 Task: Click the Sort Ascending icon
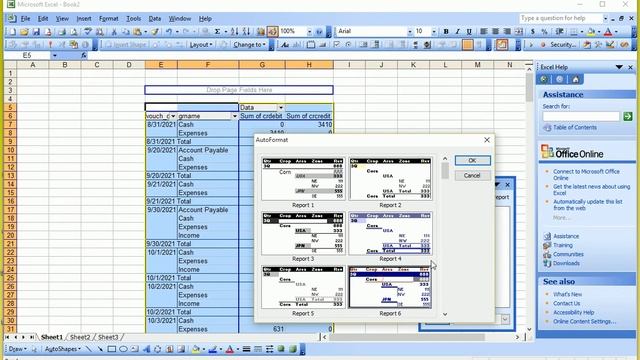pyautogui.click(x=234, y=31)
